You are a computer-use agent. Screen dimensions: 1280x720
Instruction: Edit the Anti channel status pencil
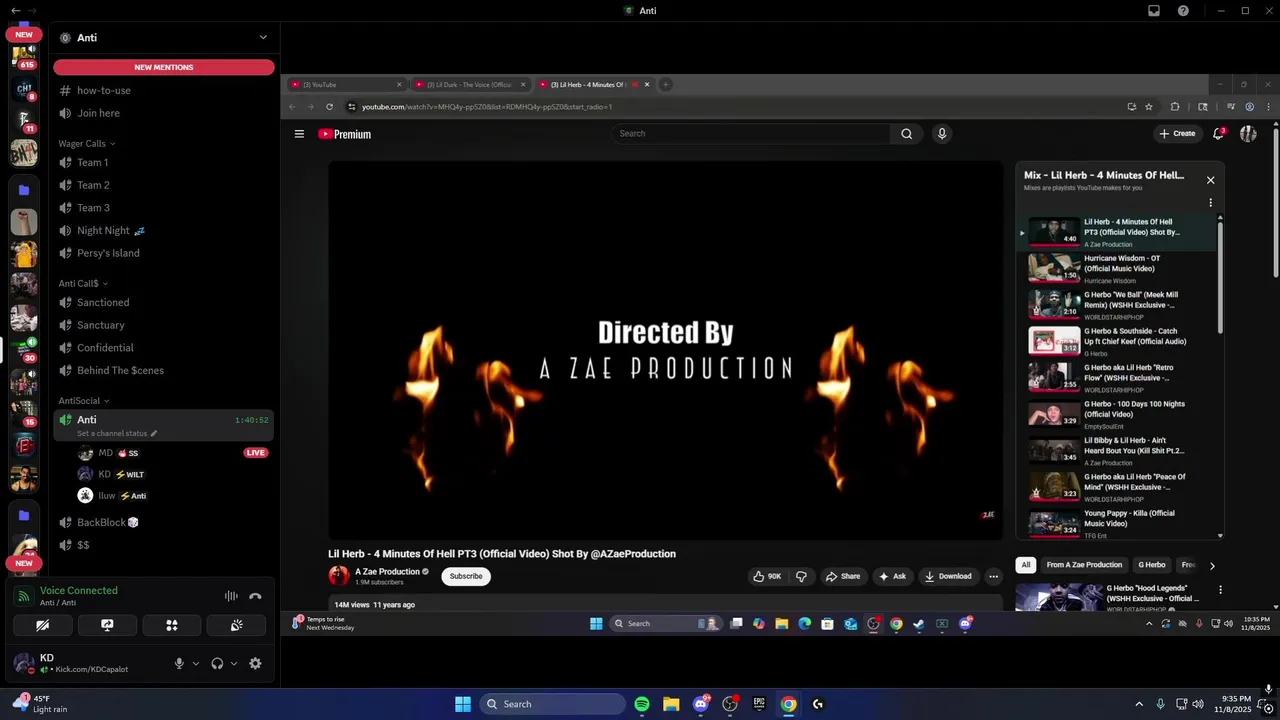(x=153, y=434)
